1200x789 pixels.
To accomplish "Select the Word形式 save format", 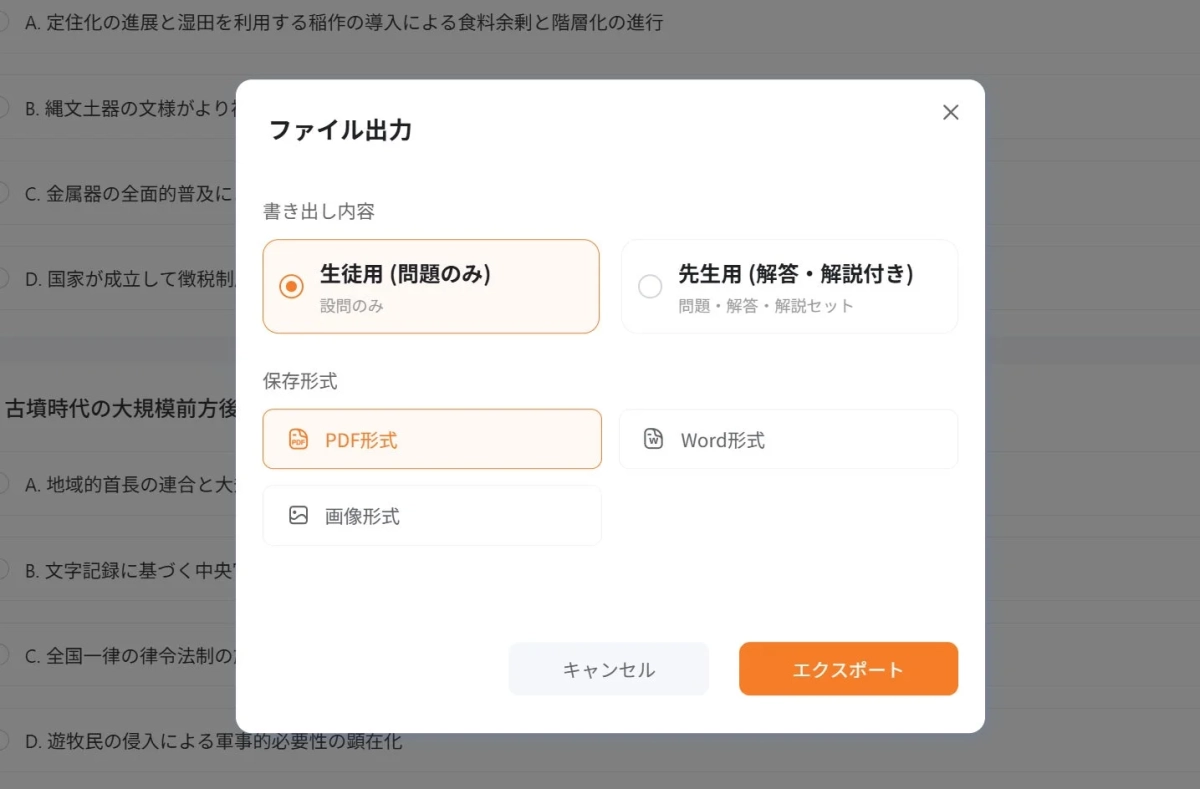I will pos(788,438).
